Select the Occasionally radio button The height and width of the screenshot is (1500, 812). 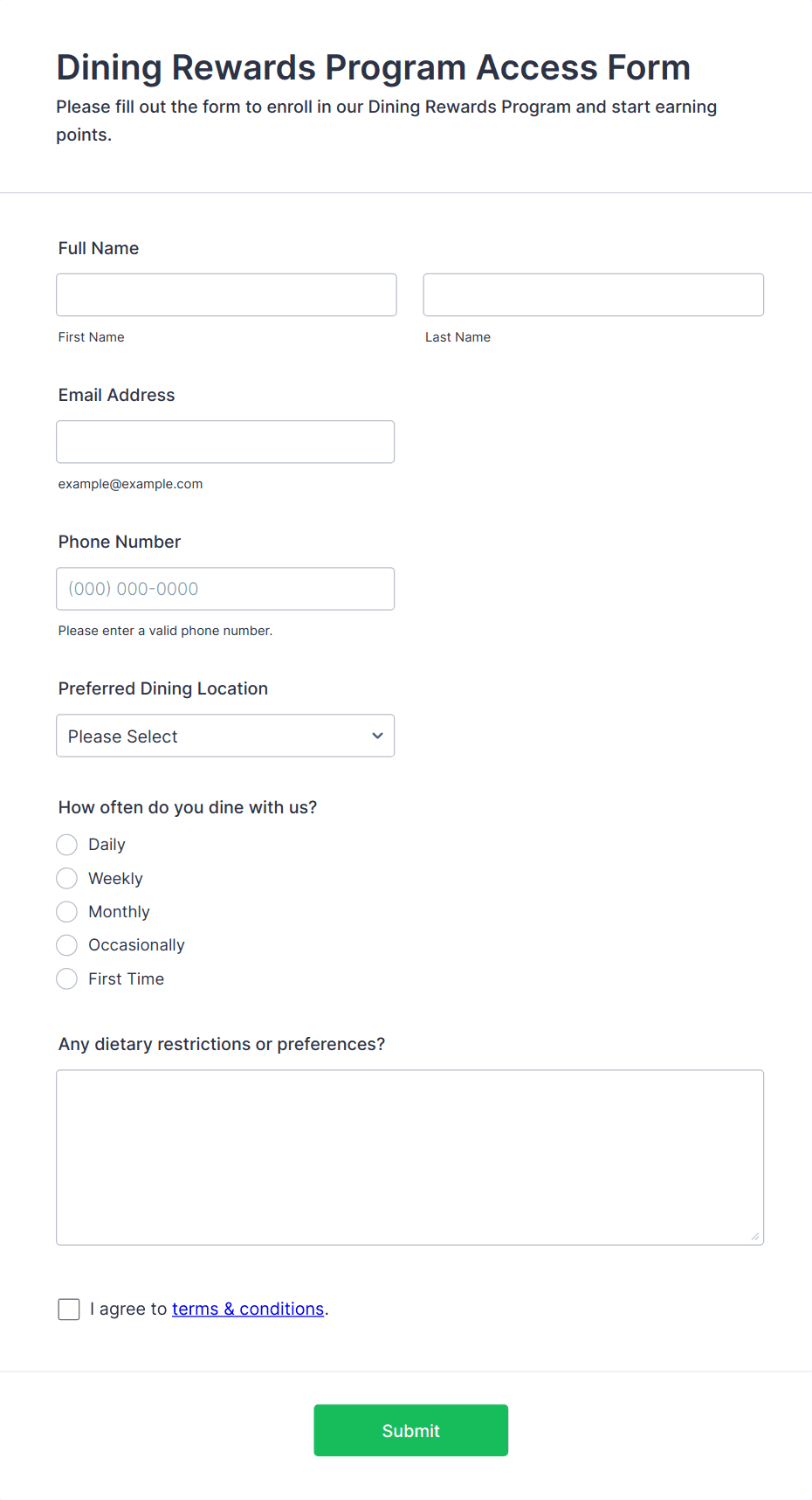[67, 945]
